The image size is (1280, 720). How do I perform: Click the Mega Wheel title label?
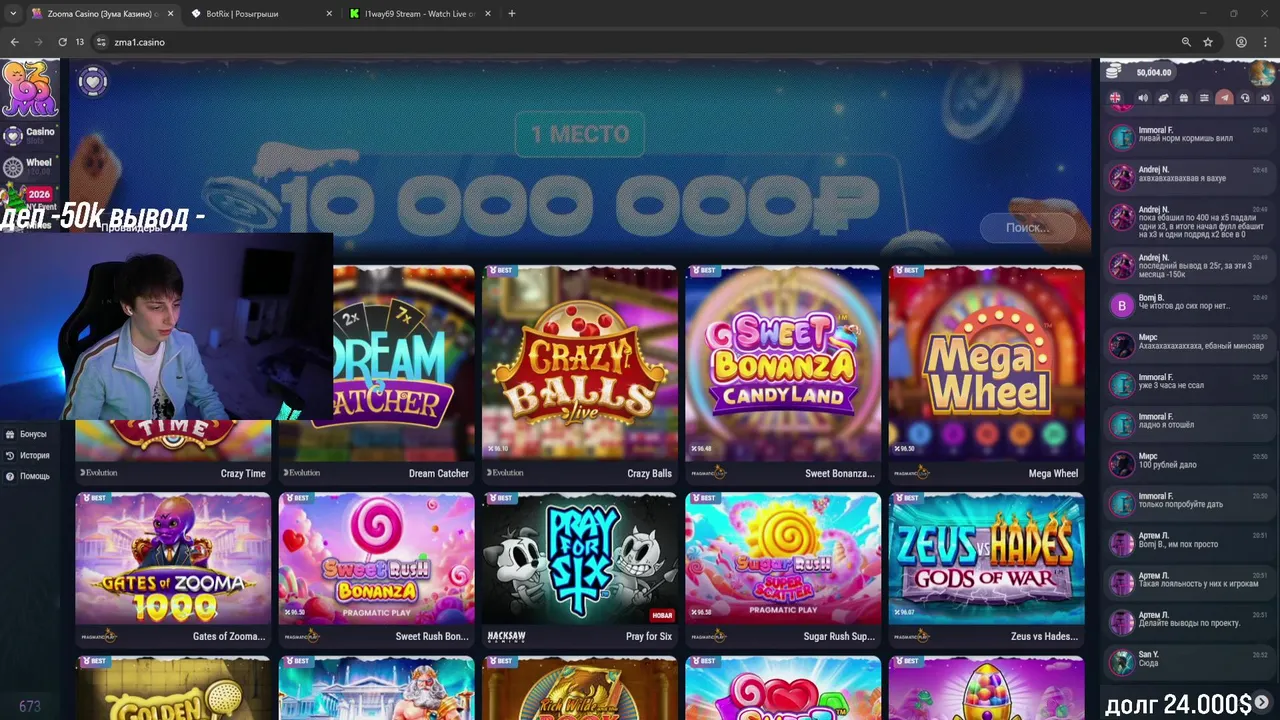click(x=1053, y=474)
